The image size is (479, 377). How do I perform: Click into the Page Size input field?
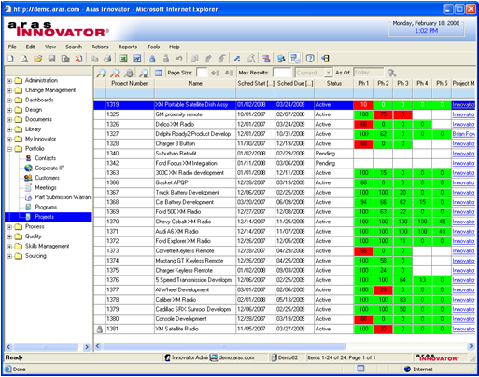pyautogui.click(x=202, y=72)
